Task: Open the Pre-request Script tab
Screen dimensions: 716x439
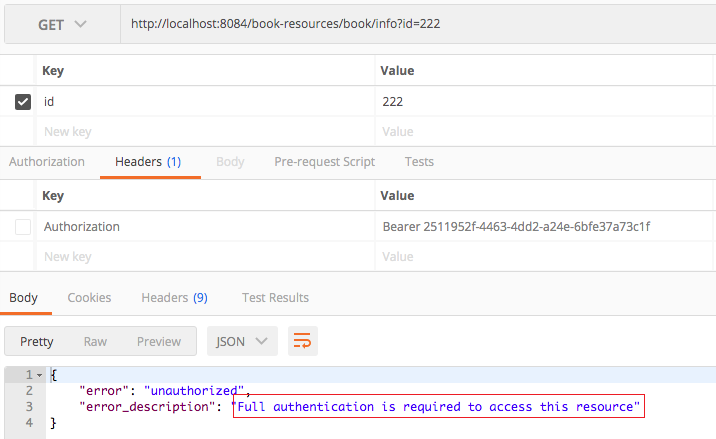Action: [x=324, y=162]
